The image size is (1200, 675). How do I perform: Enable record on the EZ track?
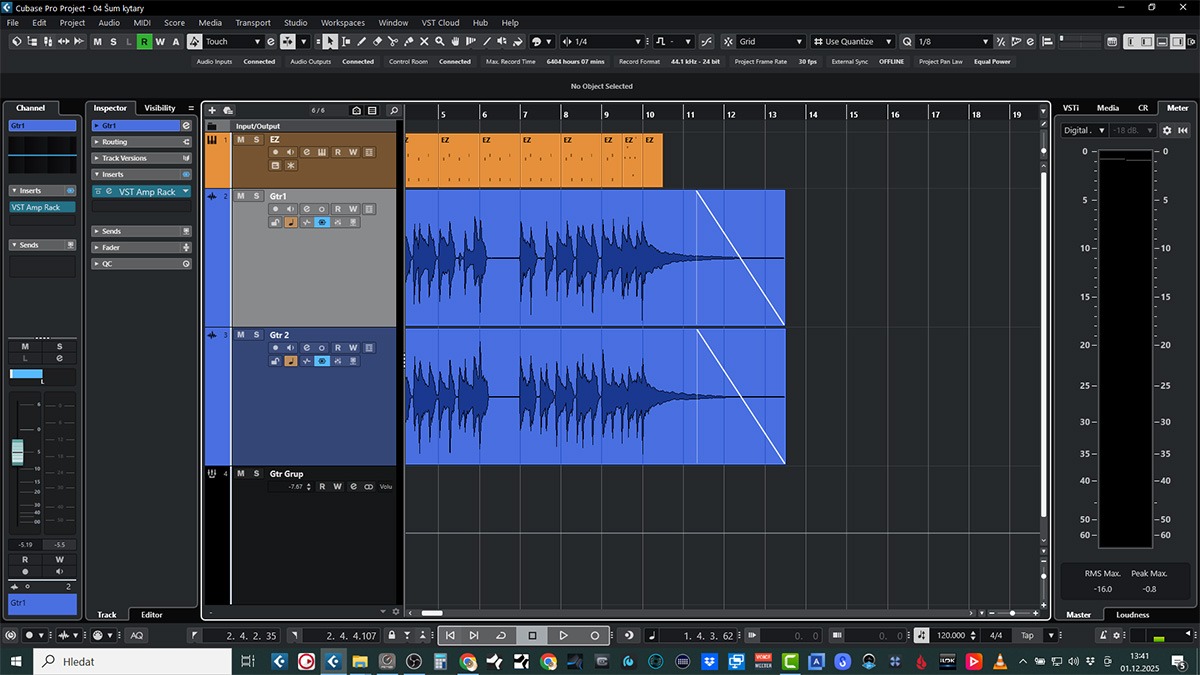point(276,152)
